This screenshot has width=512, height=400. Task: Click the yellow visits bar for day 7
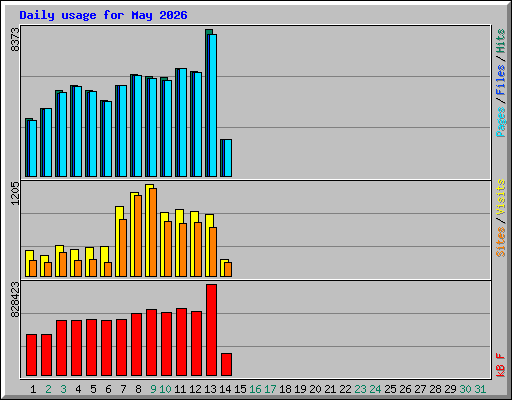(x=118, y=241)
